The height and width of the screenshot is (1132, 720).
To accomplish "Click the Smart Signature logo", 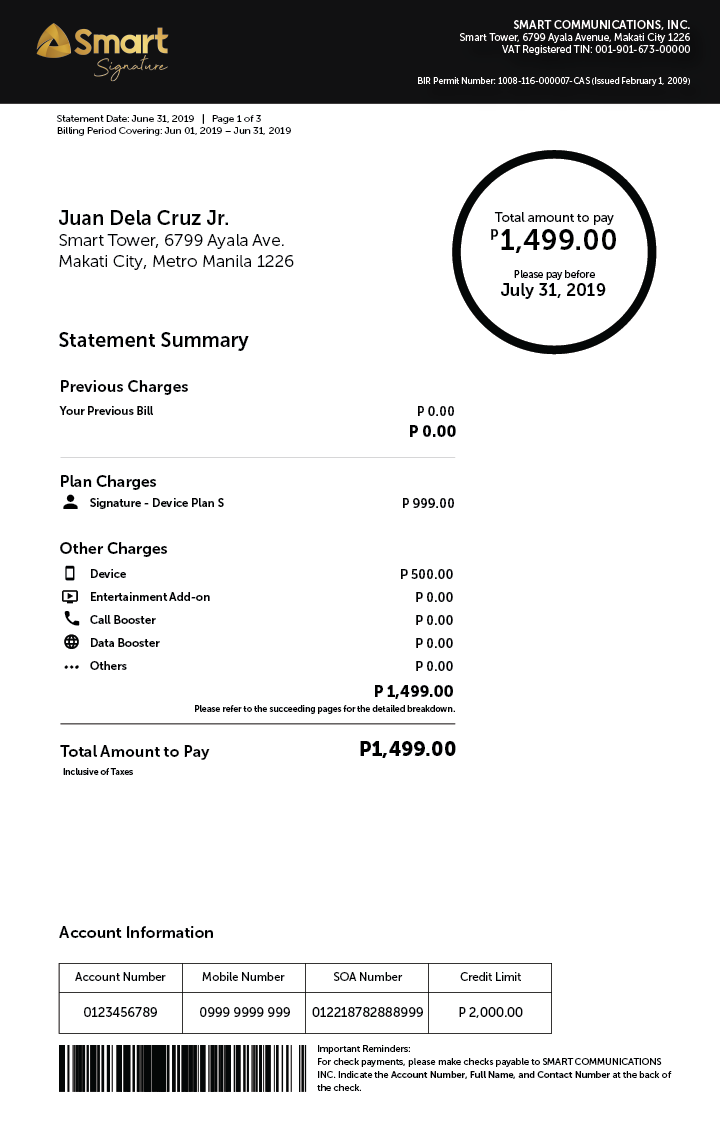I will [x=103, y=51].
